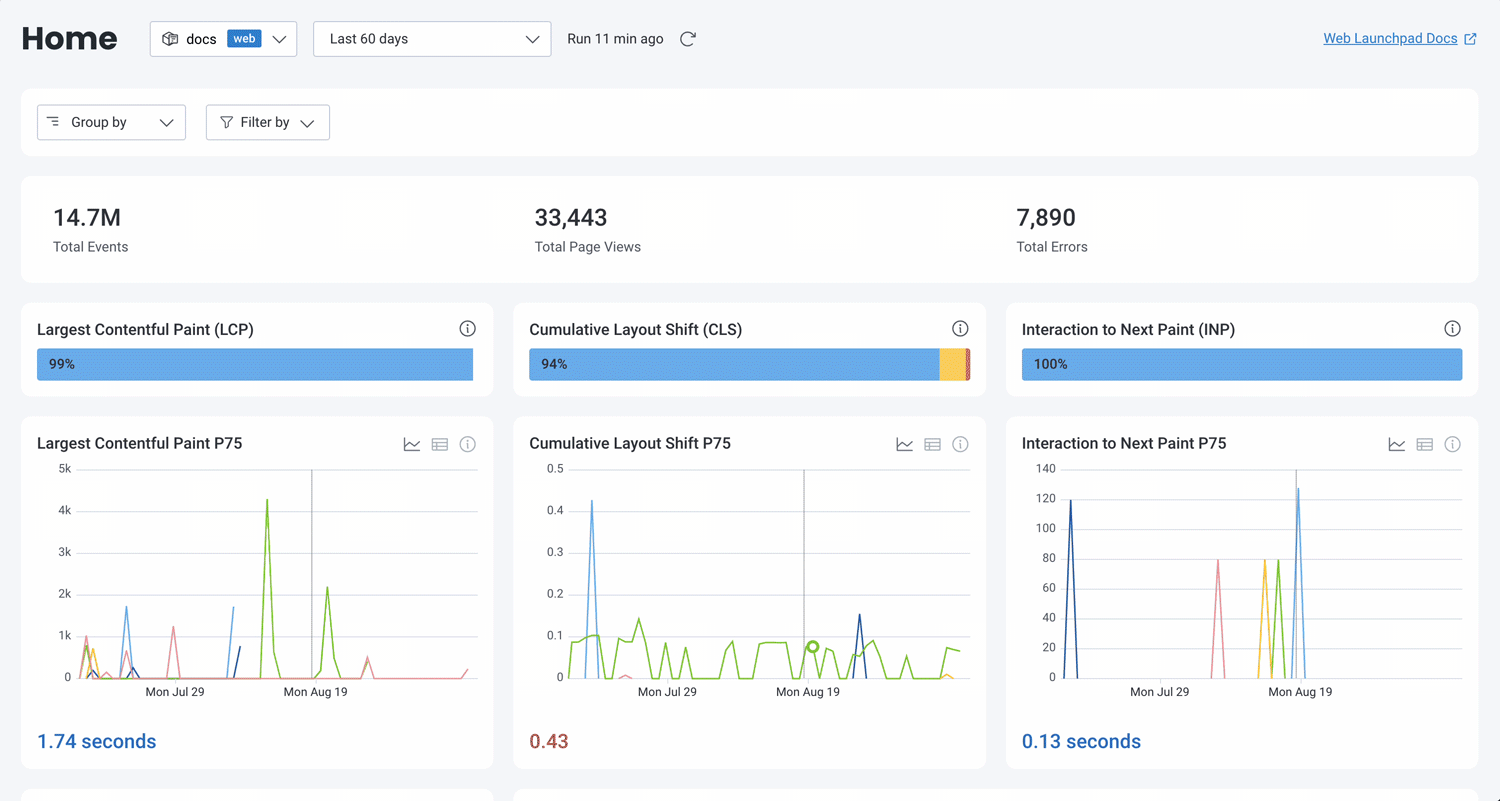Image resolution: width=1500 pixels, height=801 pixels.
Task: Click the yellow segment of the CLS bar
Action: click(953, 364)
